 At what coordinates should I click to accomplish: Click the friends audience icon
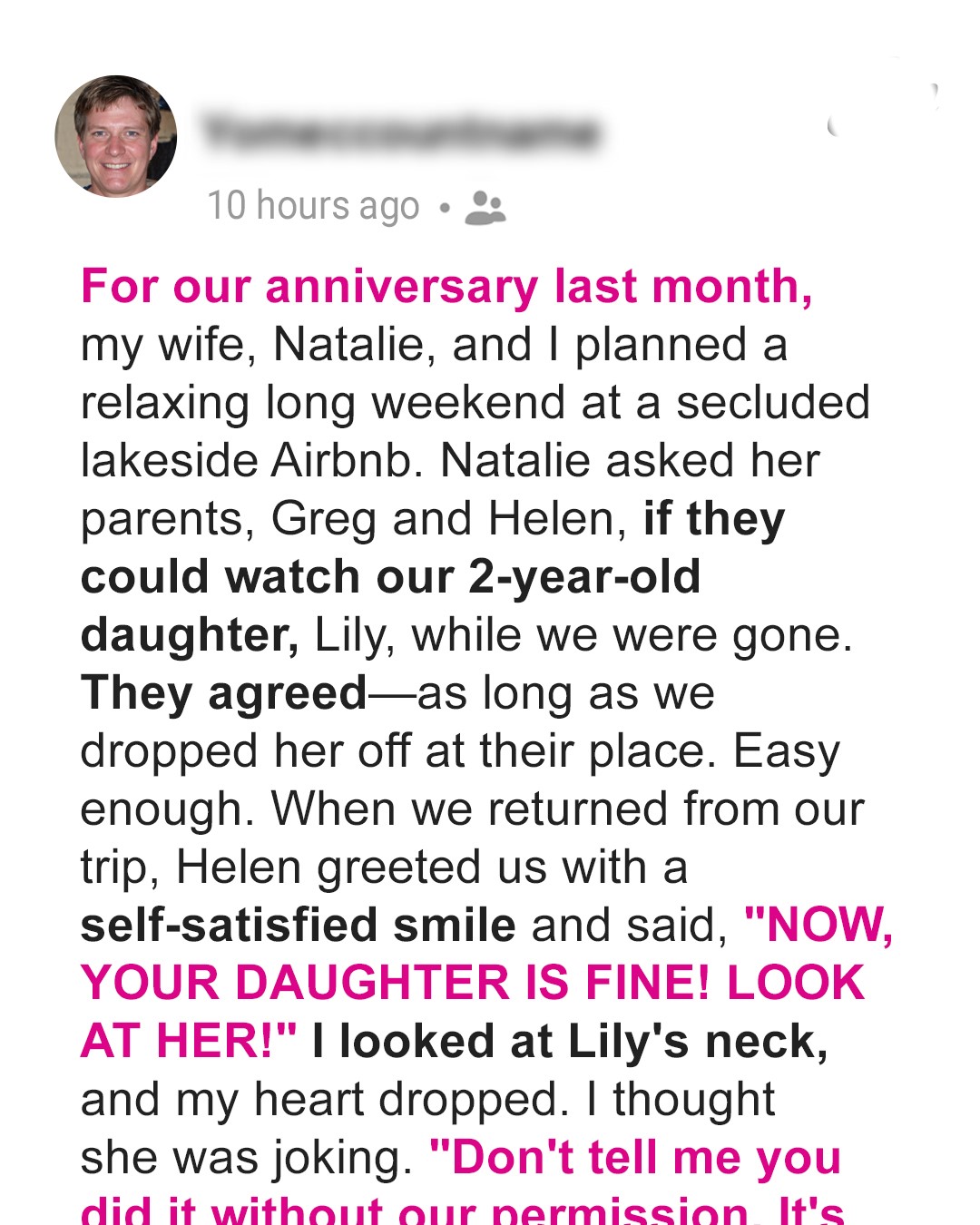(485, 207)
